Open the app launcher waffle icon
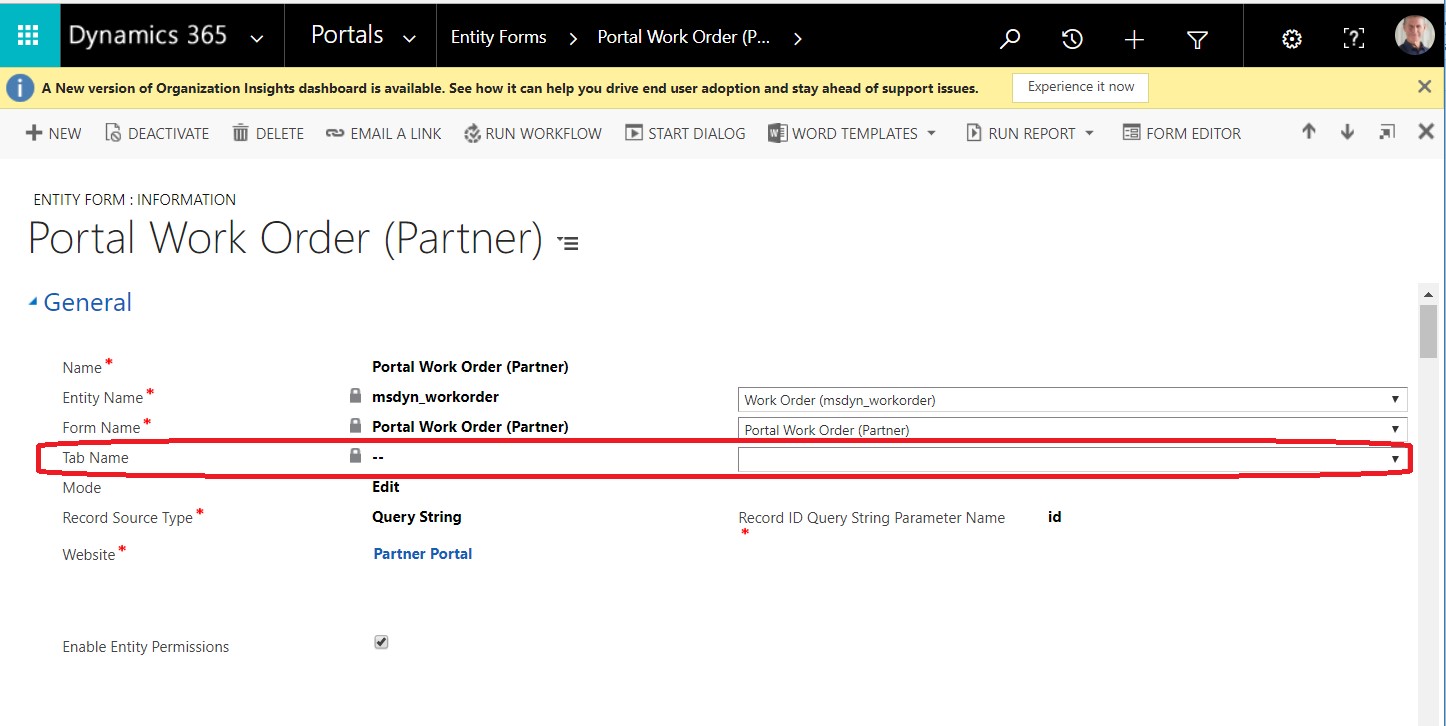This screenshot has height=726, width=1446. point(28,36)
